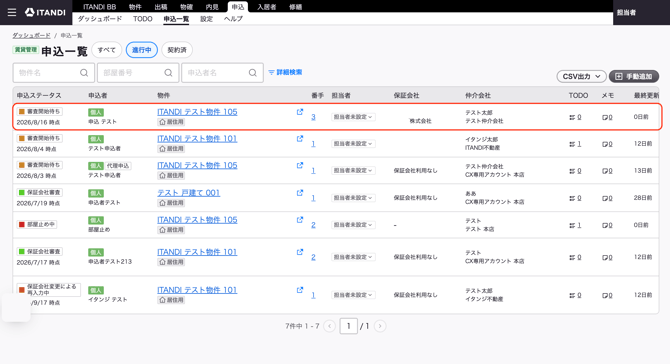This screenshot has height=364, width=670.
Task: Click into 部屋番号 search field
Action: (x=138, y=73)
